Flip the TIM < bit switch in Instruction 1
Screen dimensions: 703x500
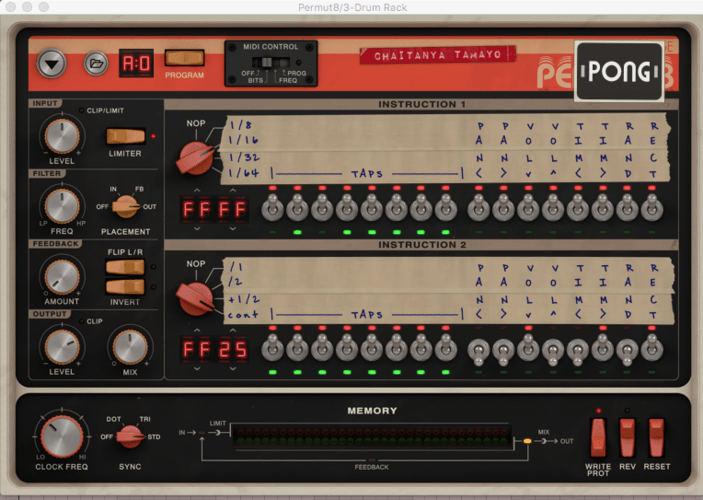[x=578, y=207]
